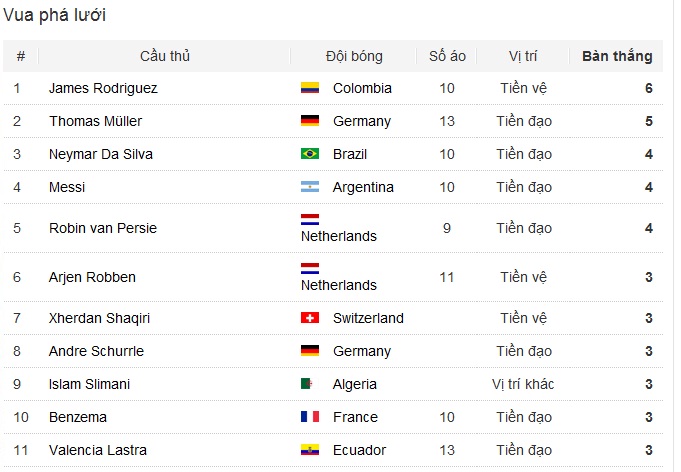The height and width of the screenshot is (472, 681).
Task: Open player James Rodriguez
Action: [x=103, y=88]
